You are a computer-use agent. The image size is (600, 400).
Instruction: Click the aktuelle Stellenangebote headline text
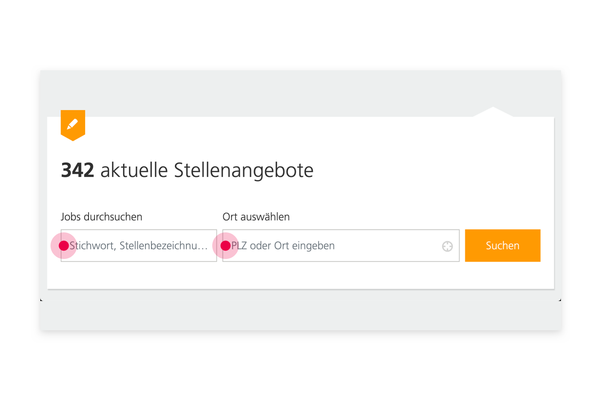pos(207,171)
